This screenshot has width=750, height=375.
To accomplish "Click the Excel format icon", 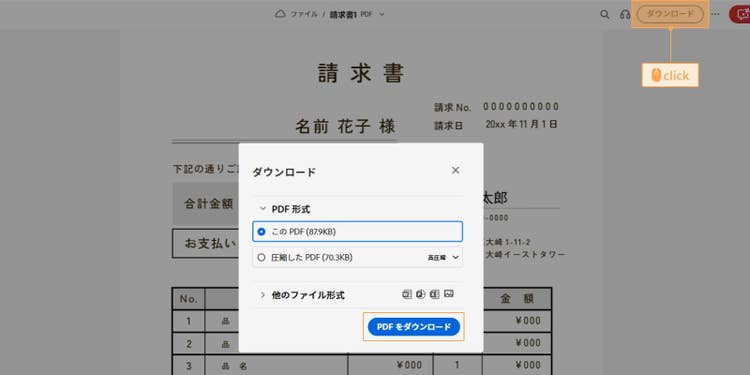I will (435, 294).
